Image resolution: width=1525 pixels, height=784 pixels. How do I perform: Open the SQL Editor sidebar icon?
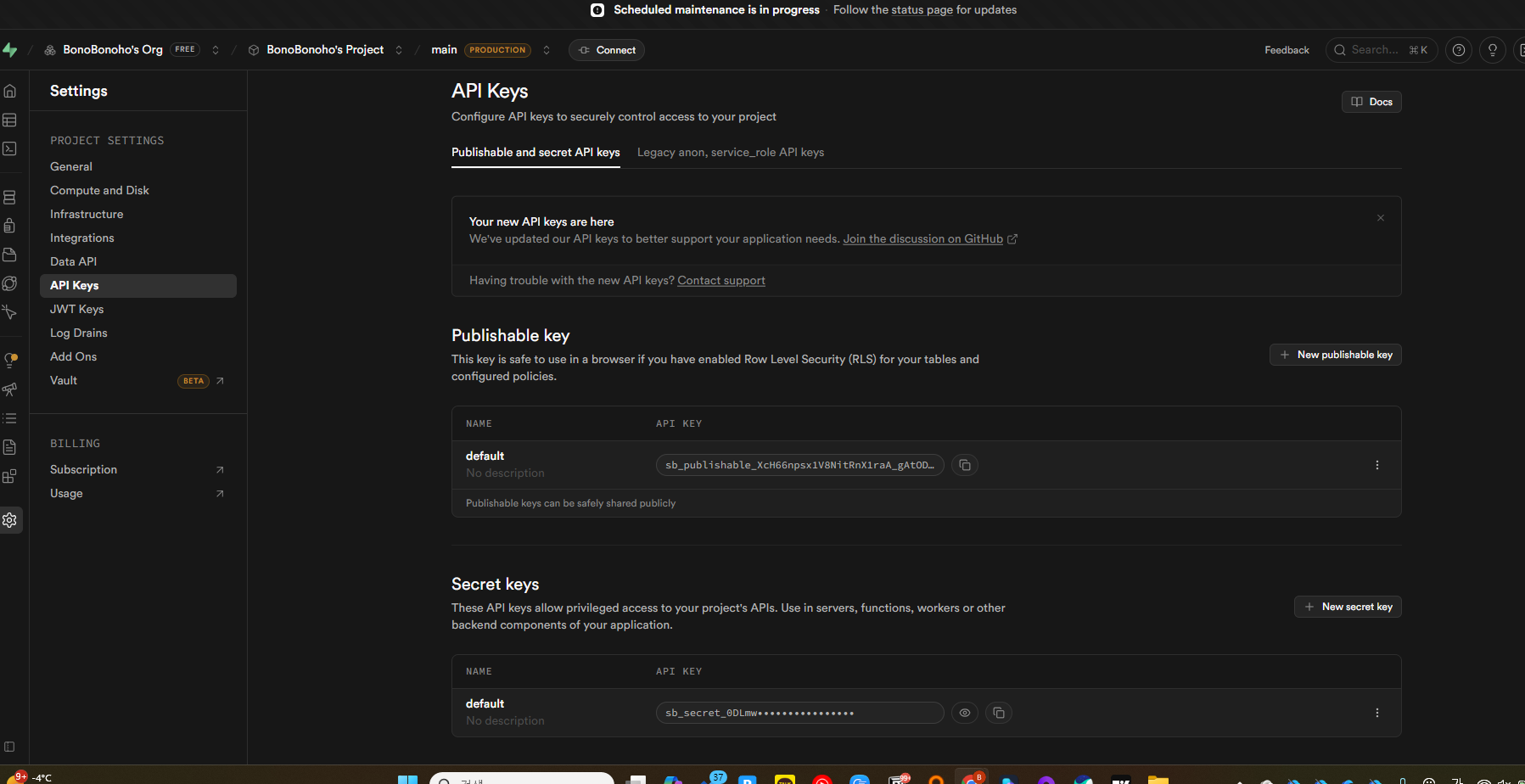(x=10, y=148)
